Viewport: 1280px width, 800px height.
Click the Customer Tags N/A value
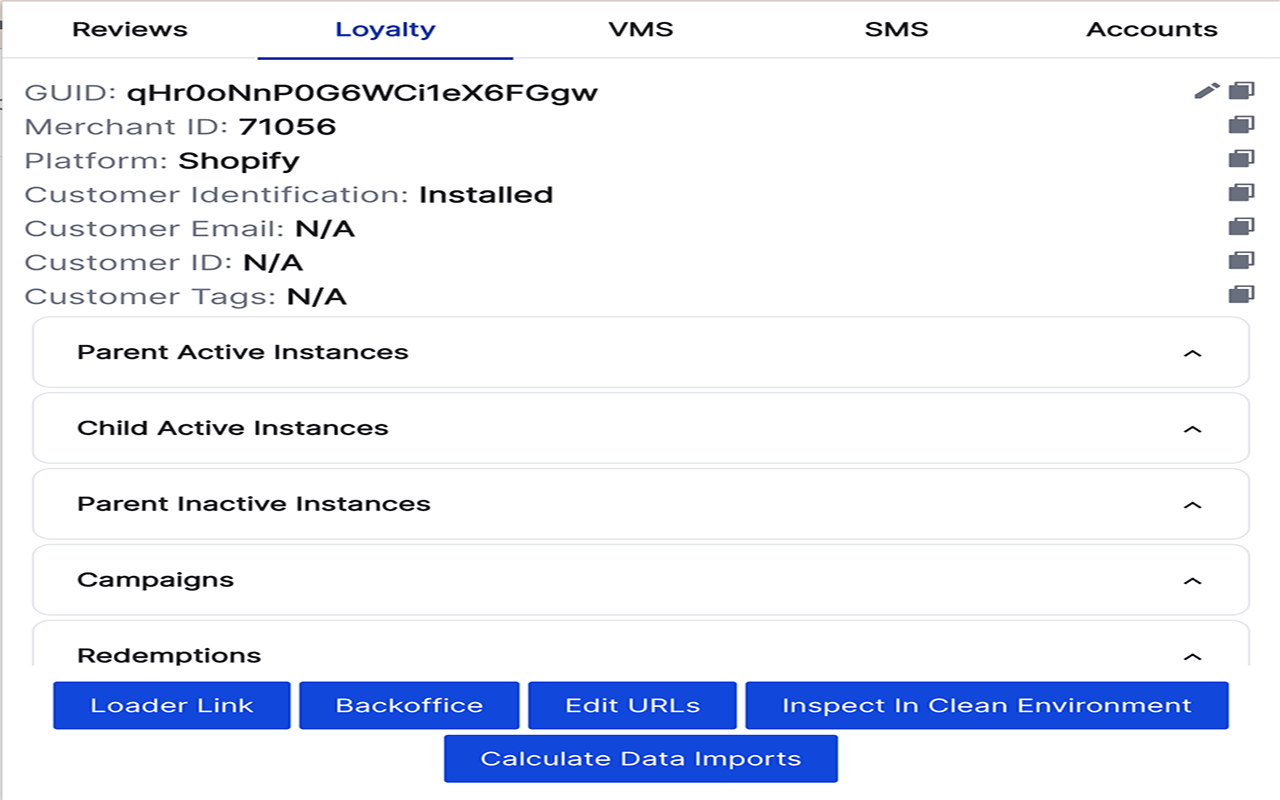pyautogui.click(x=316, y=297)
